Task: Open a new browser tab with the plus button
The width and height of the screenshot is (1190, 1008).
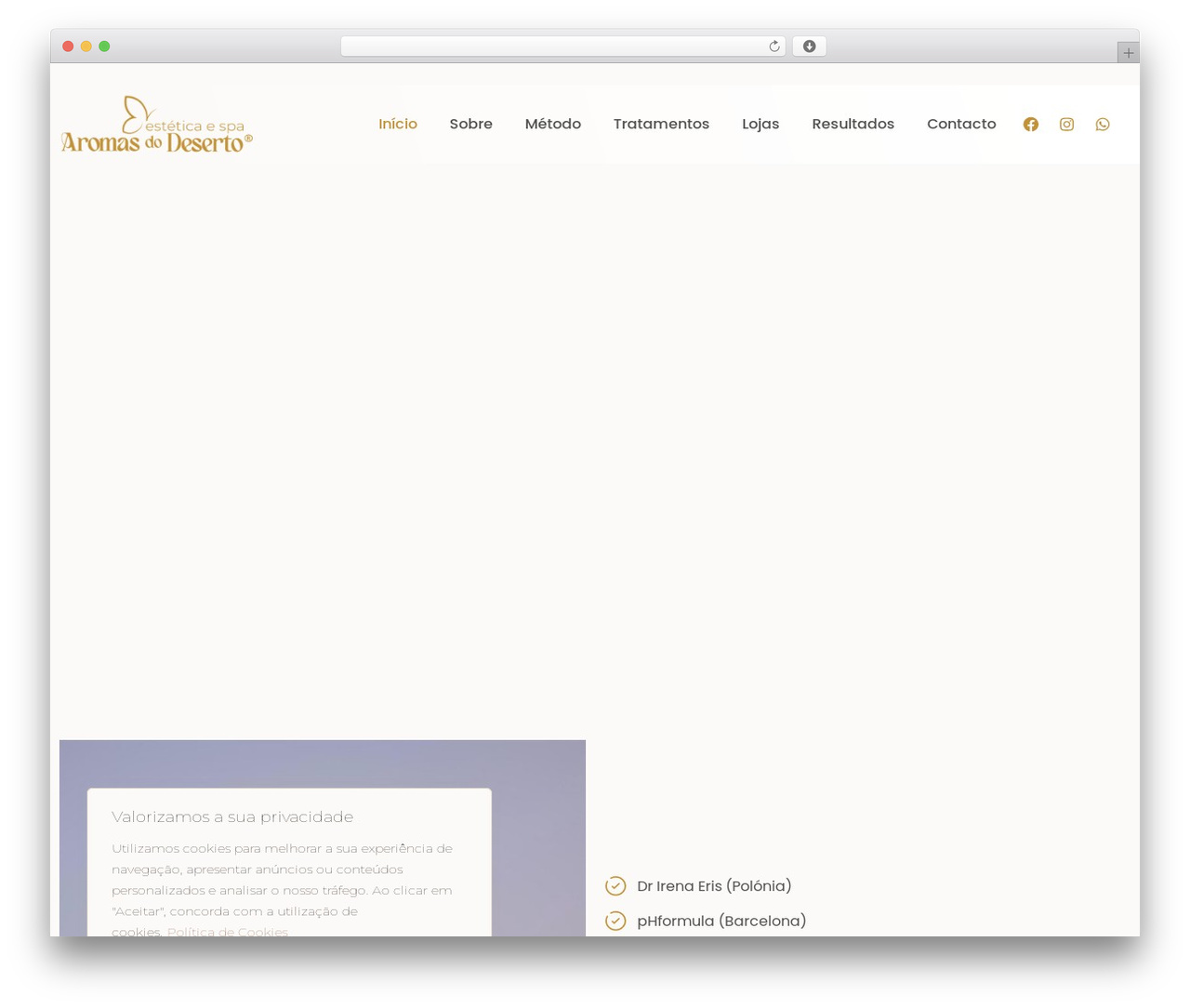Action: click(x=1128, y=53)
